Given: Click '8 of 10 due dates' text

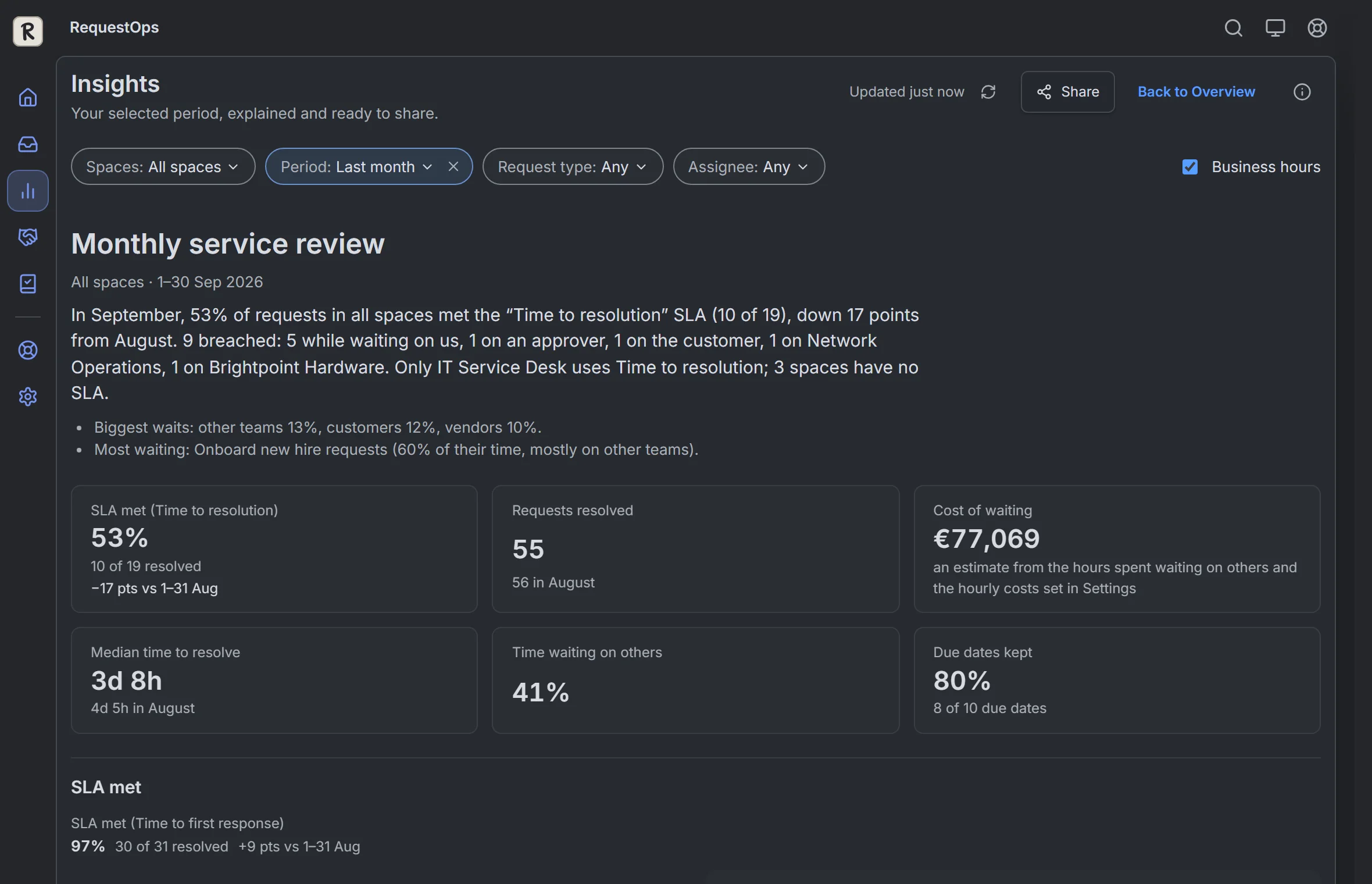Looking at the screenshot, I should (x=989, y=708).
